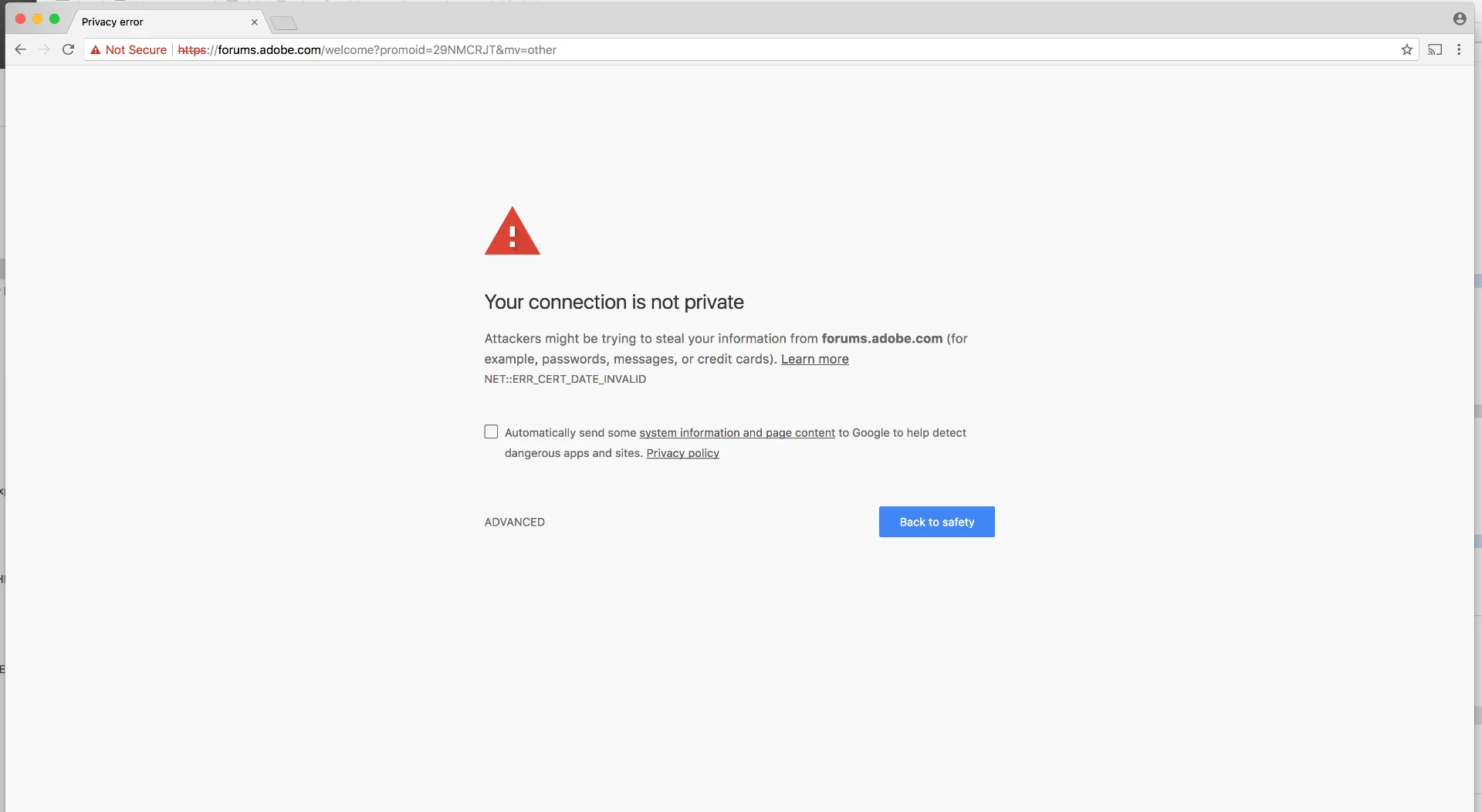The height and width of the screenshot is (812, 1482).
Task: Open the system information and page content link
Action: point(737,433)
